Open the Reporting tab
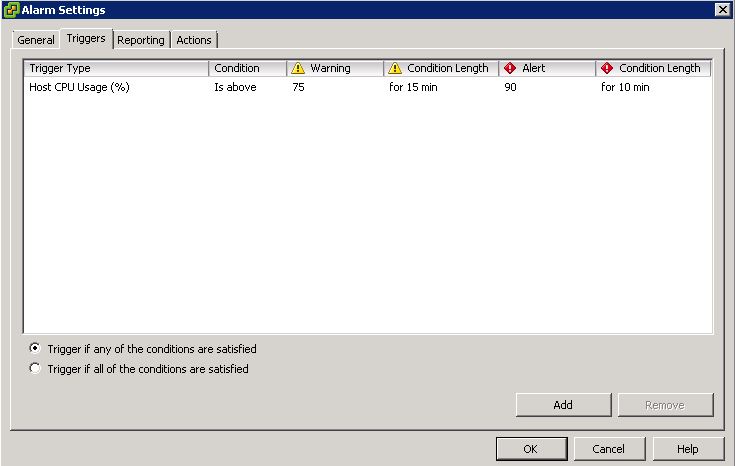 tap(140, 40)
